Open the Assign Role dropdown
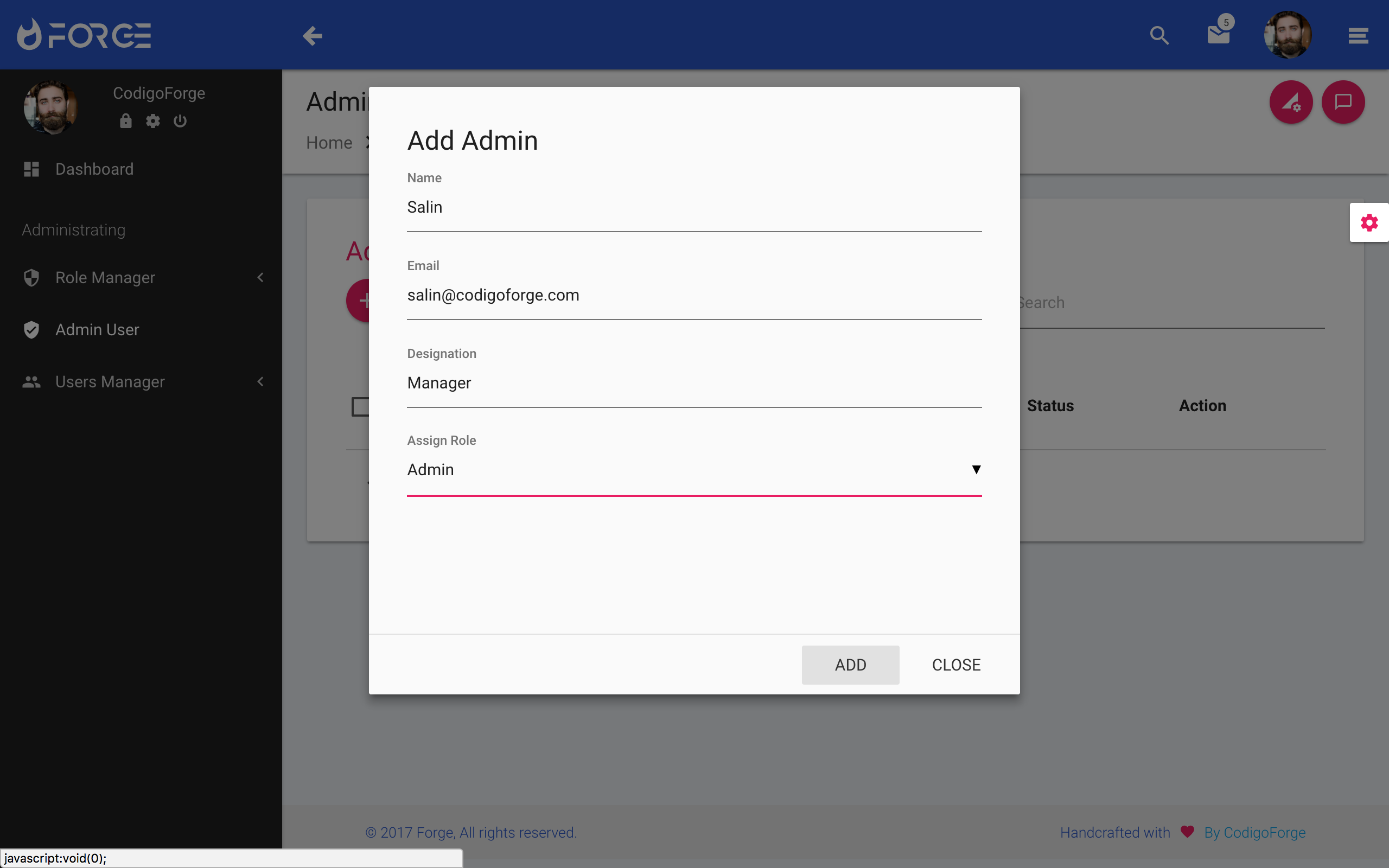Screen dimensions: 1389x868 [x=693, y=470]
